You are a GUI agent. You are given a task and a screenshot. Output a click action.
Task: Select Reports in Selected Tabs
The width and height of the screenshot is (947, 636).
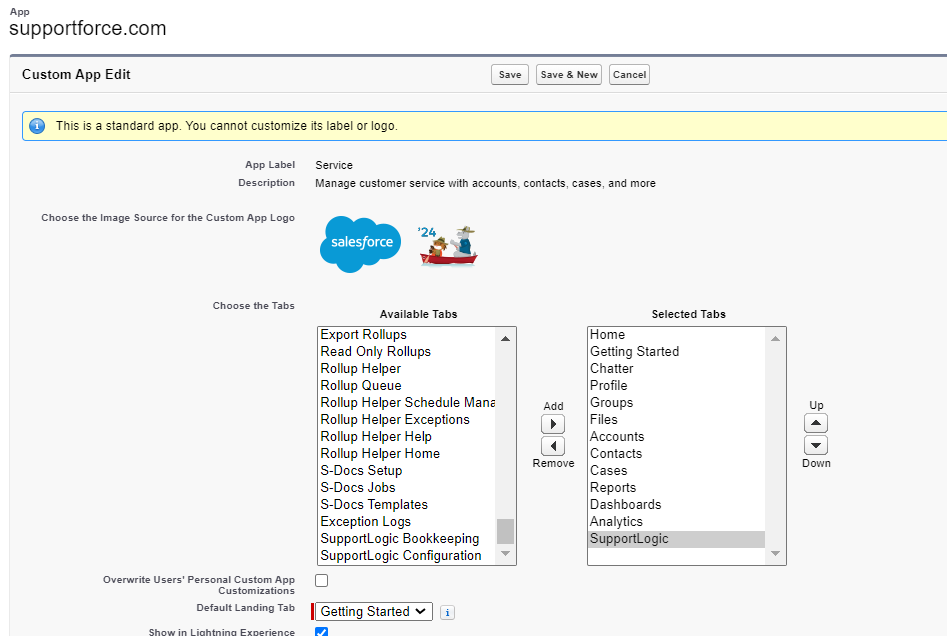(x=676, y=487)
